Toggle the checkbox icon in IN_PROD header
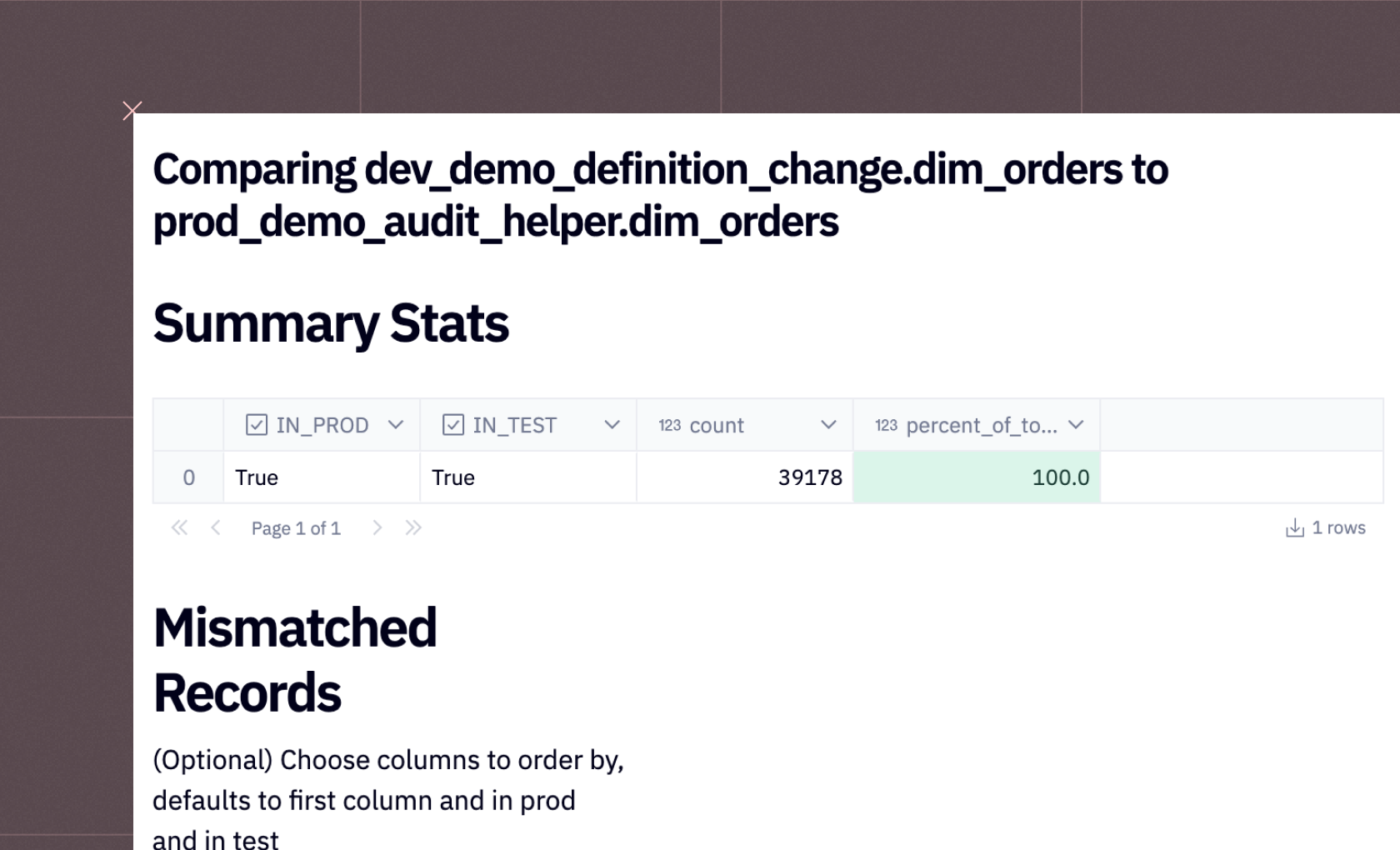The width and height of the screenshot is (1400, 850). pos(254,425)
